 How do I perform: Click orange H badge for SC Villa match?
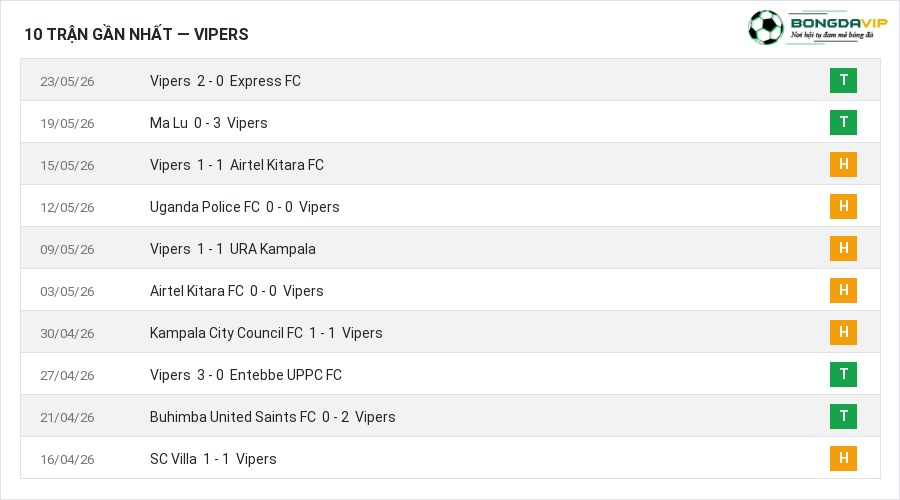[843, 458]
